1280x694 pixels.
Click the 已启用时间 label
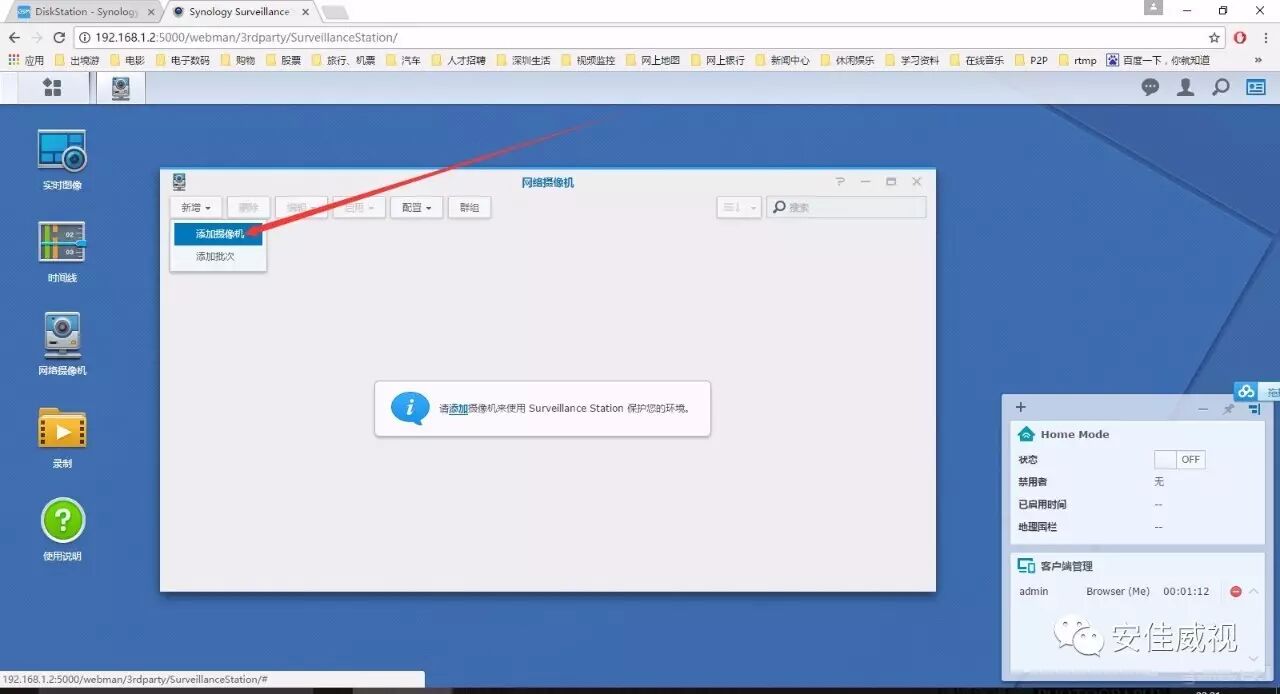tap(1042, 504)
